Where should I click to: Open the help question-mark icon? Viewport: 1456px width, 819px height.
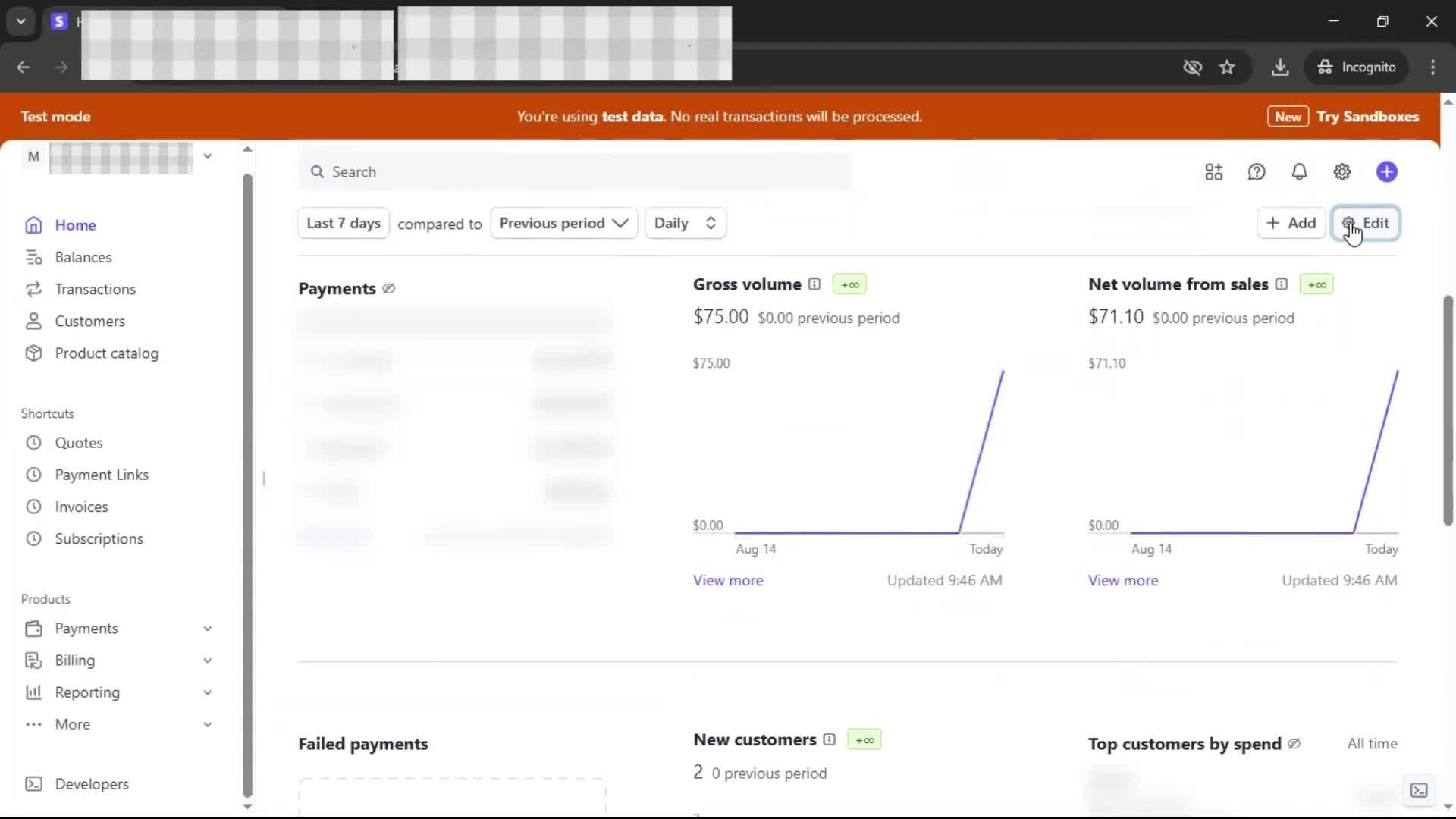[x=1257, y=172]
